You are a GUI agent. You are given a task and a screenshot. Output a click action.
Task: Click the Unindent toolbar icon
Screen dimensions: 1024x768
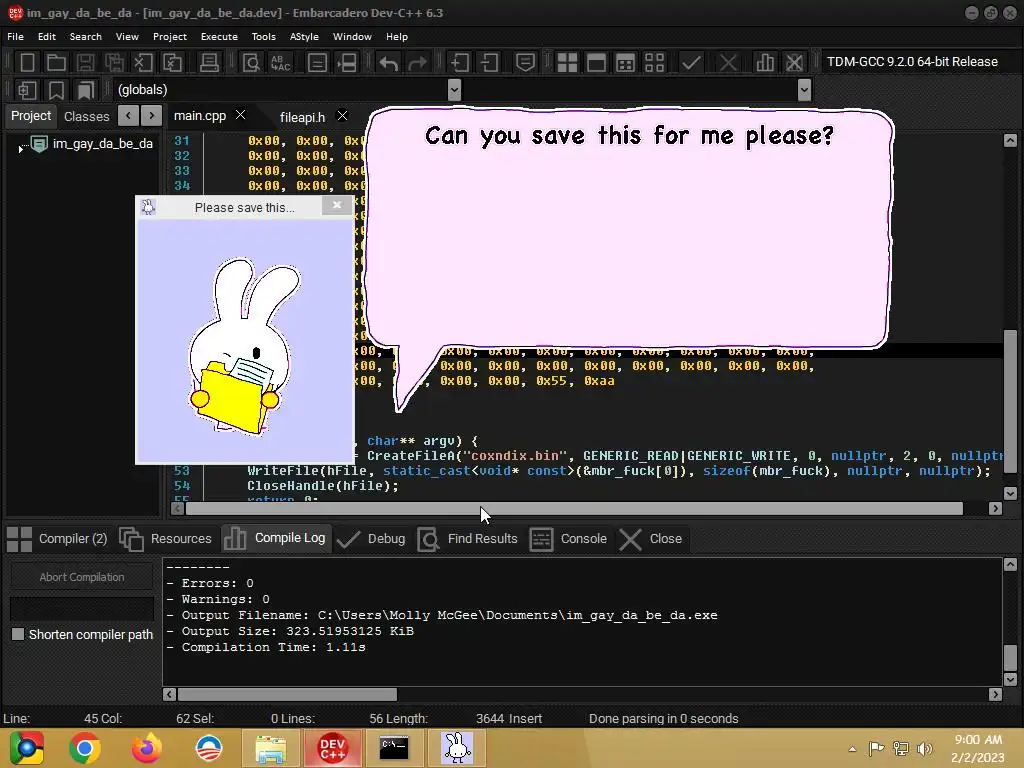pyautogui.click(x=489, y=63)
